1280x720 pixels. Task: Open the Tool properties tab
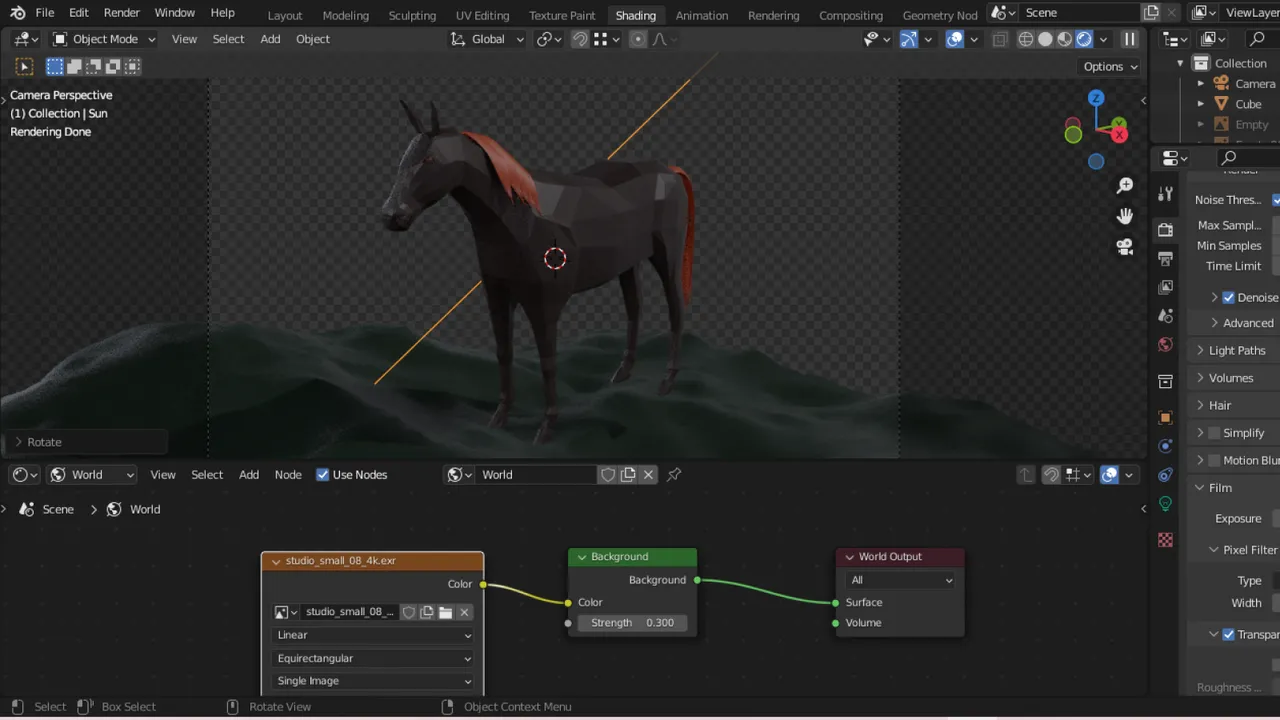(1165, 194)
